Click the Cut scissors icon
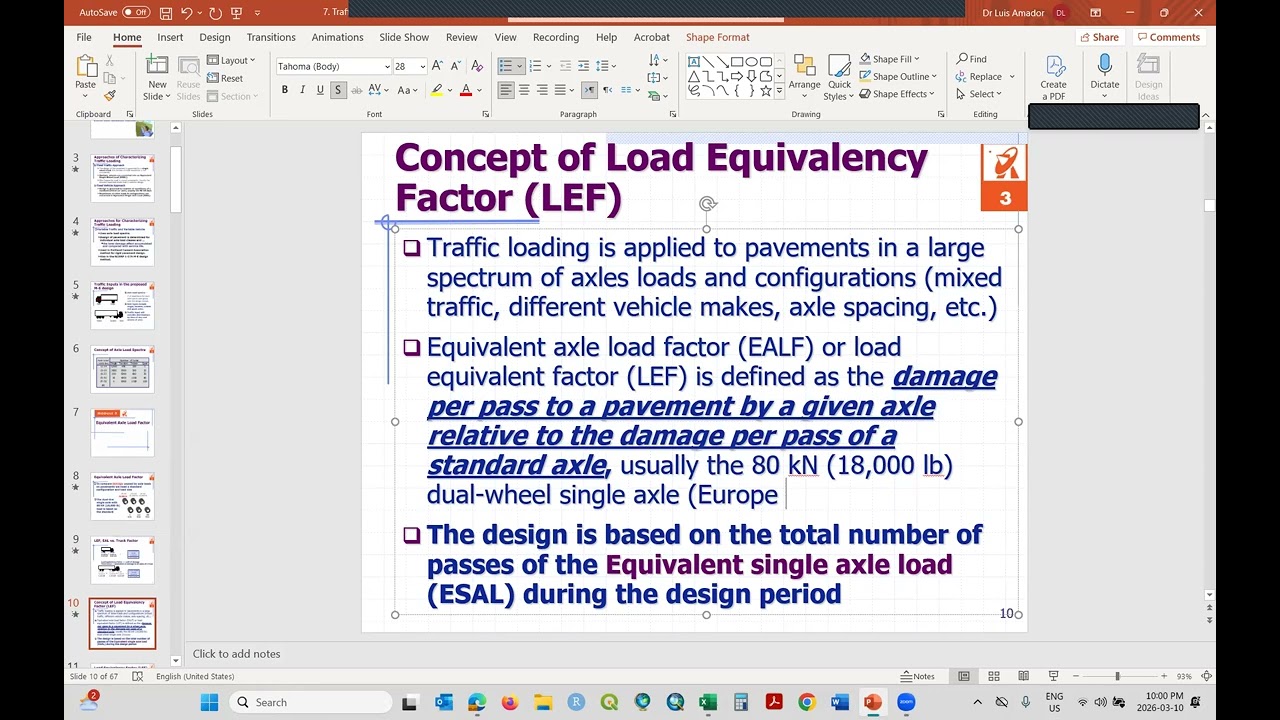 click(x=110, y=61)
